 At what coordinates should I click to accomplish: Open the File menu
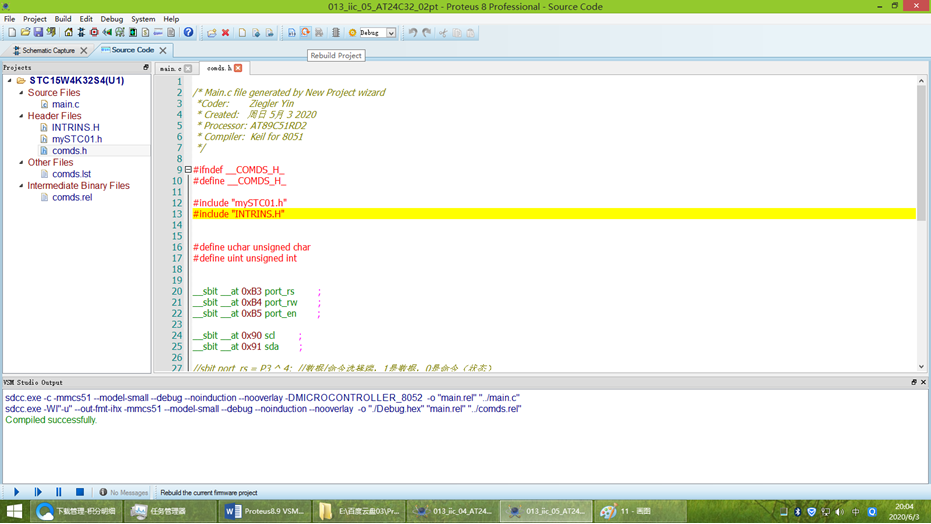point(10,19)
